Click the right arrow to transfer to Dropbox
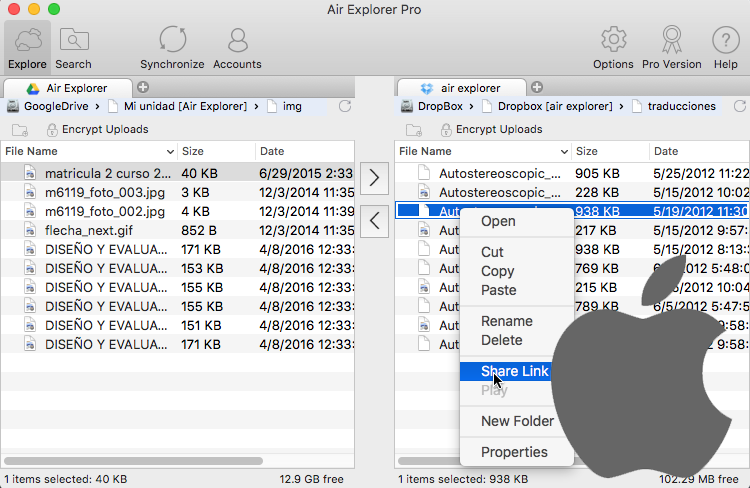The height and width of the screenshot is (488, 750). coord(374,179)
